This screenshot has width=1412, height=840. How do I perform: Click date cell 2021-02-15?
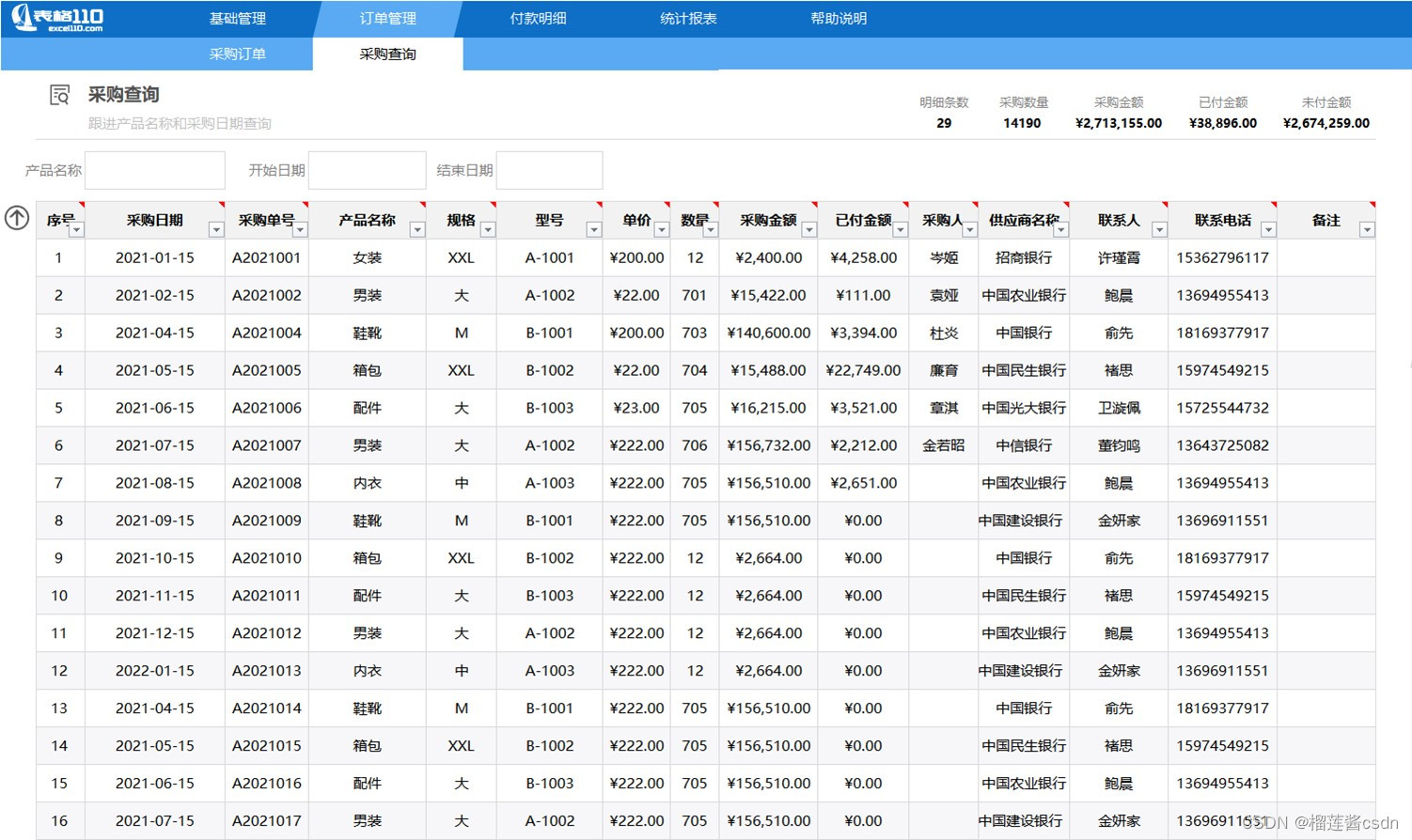pyautogui.click(x=155, y=295)
